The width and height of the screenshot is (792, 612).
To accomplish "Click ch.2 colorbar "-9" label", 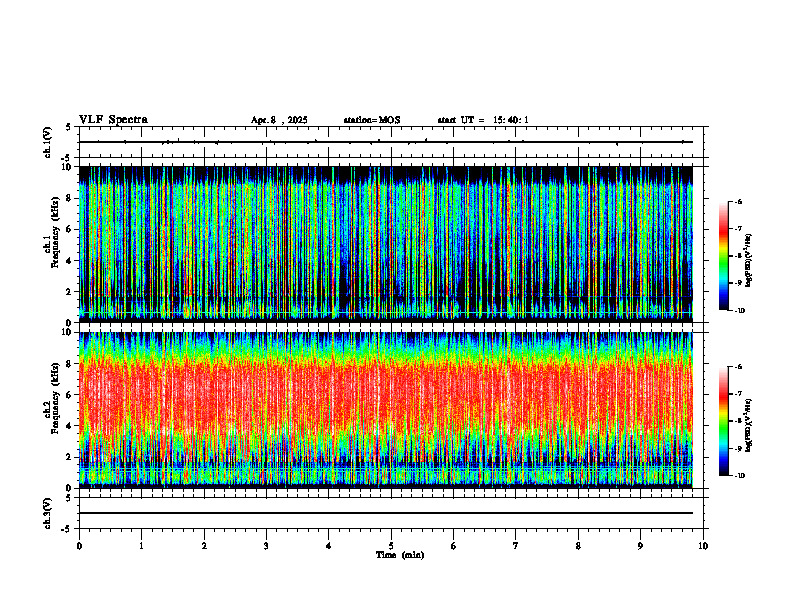I will point(738,448).
